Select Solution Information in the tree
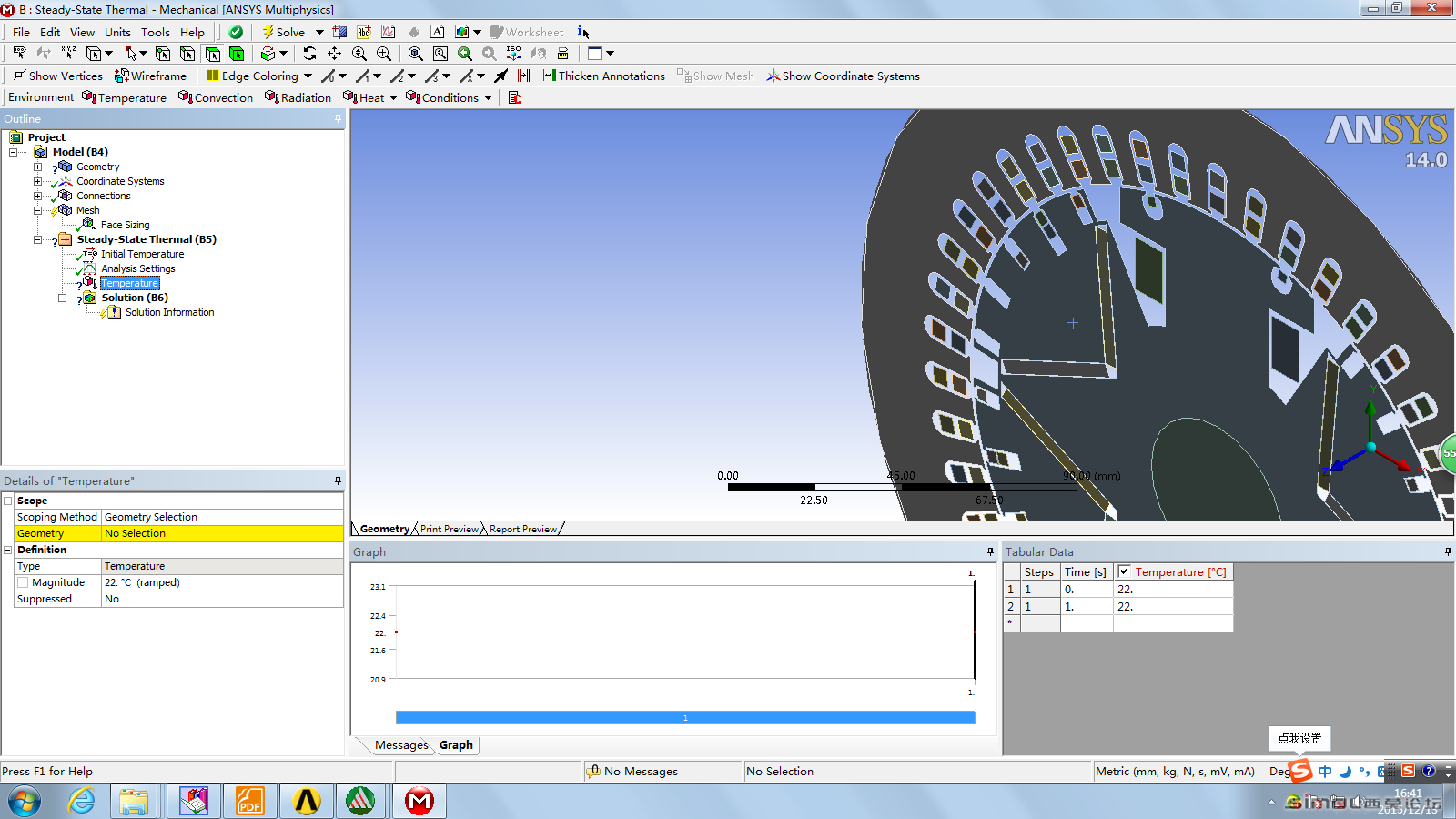This screenshot has height=819, width=1456. (x=169, y=312)
